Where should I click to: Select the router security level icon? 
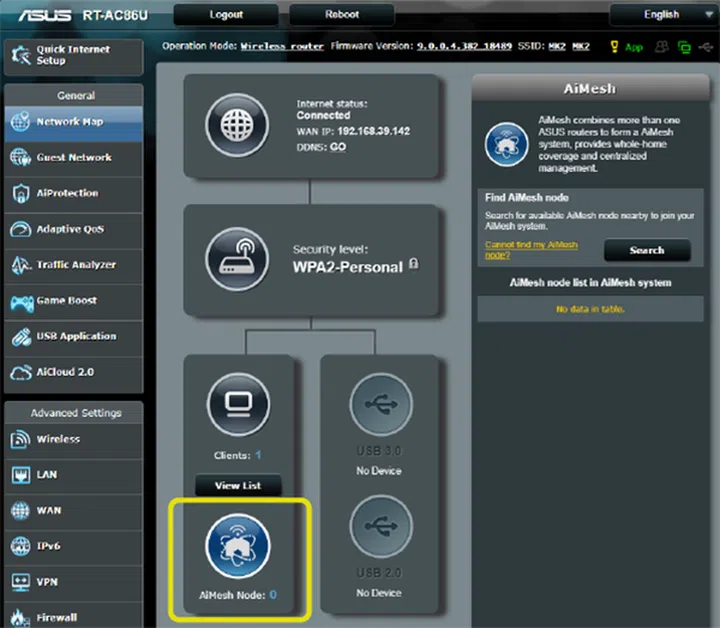236,258
